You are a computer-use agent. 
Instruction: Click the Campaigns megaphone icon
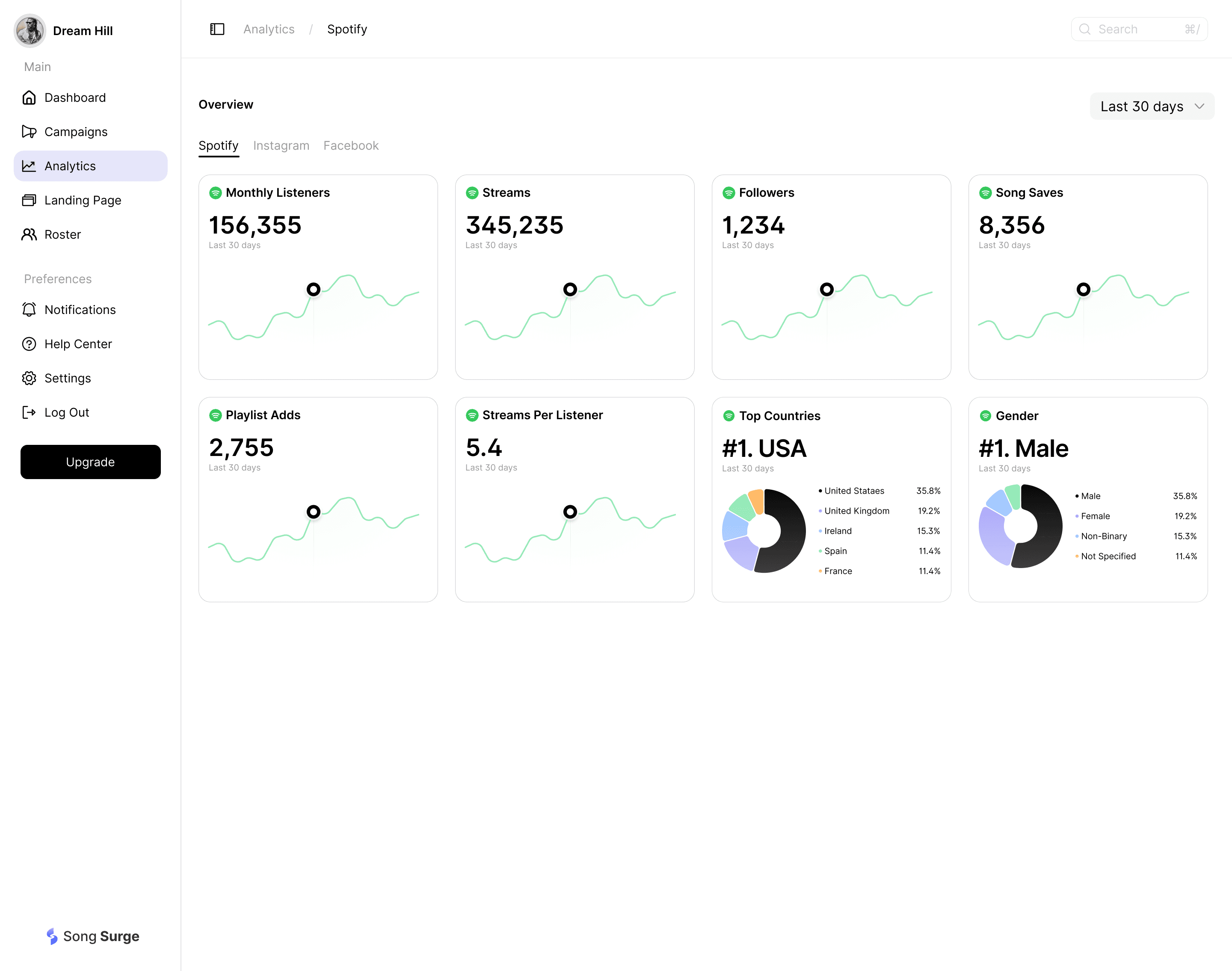tap(29, 132)
